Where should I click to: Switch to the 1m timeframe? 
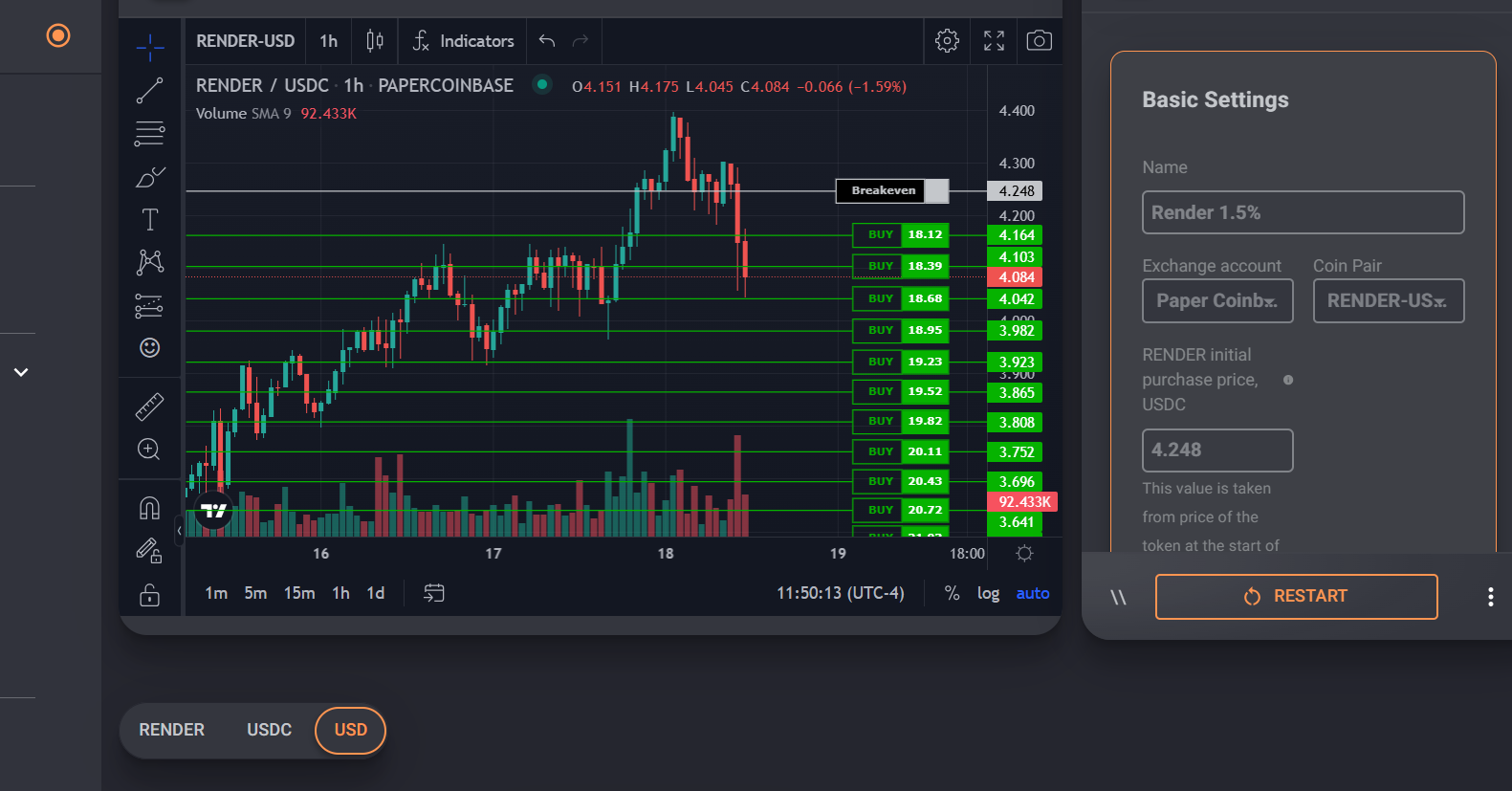[x=216, y=593]
